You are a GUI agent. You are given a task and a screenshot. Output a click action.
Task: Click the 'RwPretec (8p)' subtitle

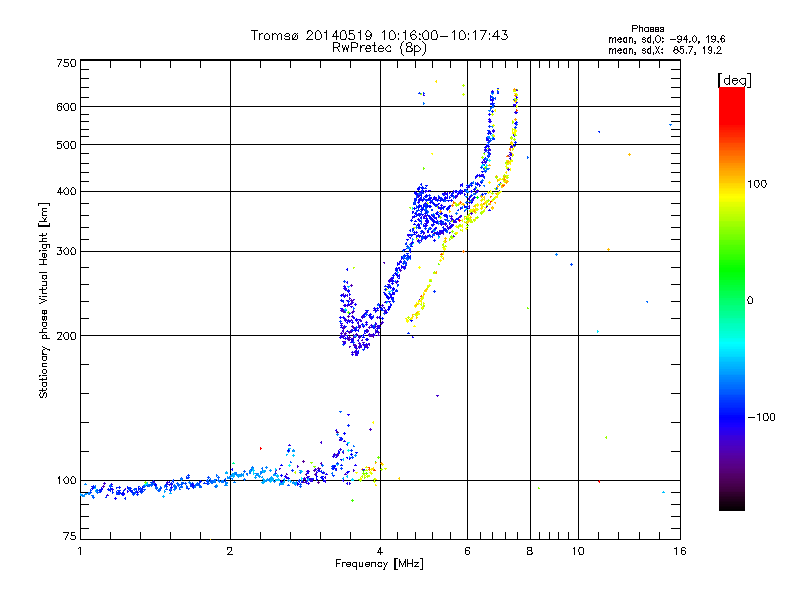(379, 48)
